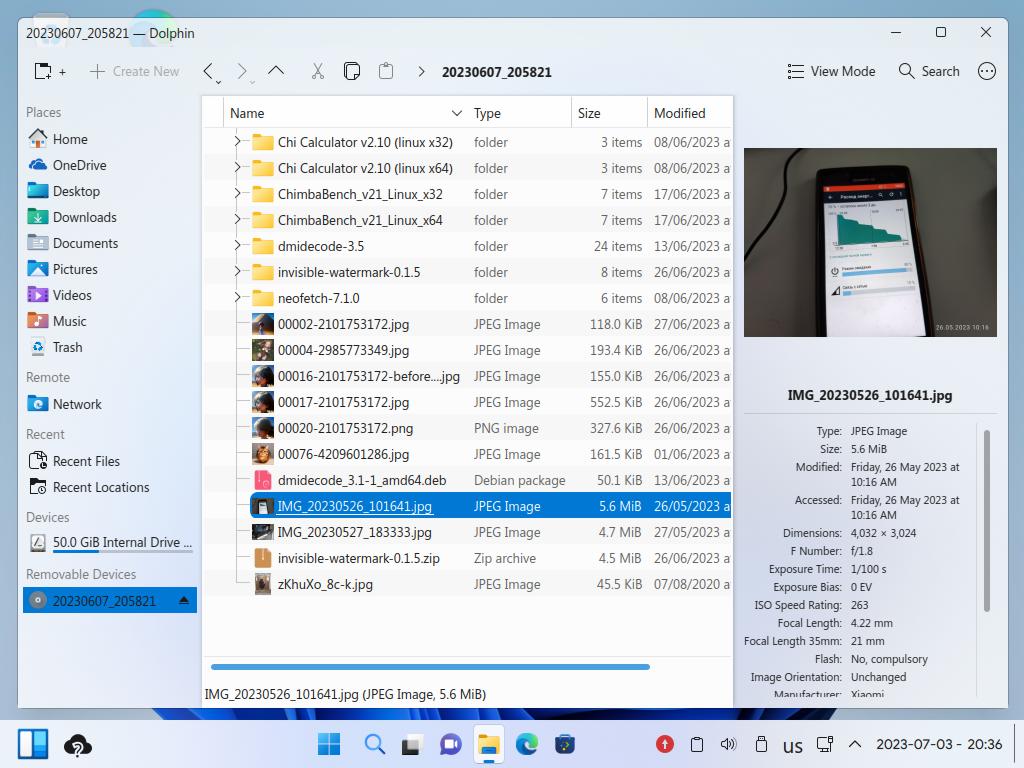Click the zoom slider on the storage bar under Internal Drive

[x=123, y=552]
